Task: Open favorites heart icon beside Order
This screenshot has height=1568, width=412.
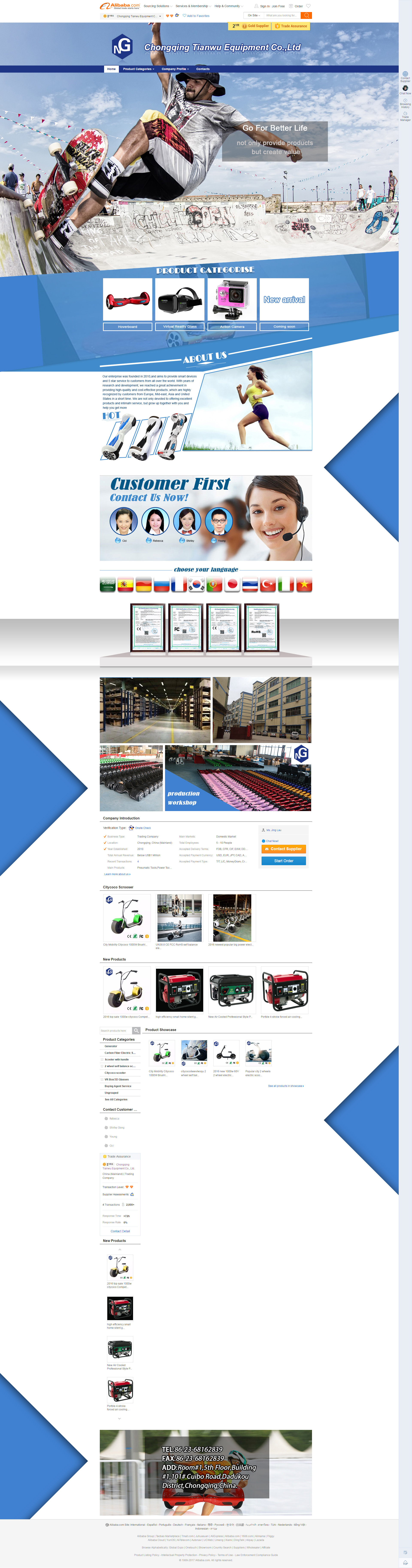Action: (x=308, y=6)
